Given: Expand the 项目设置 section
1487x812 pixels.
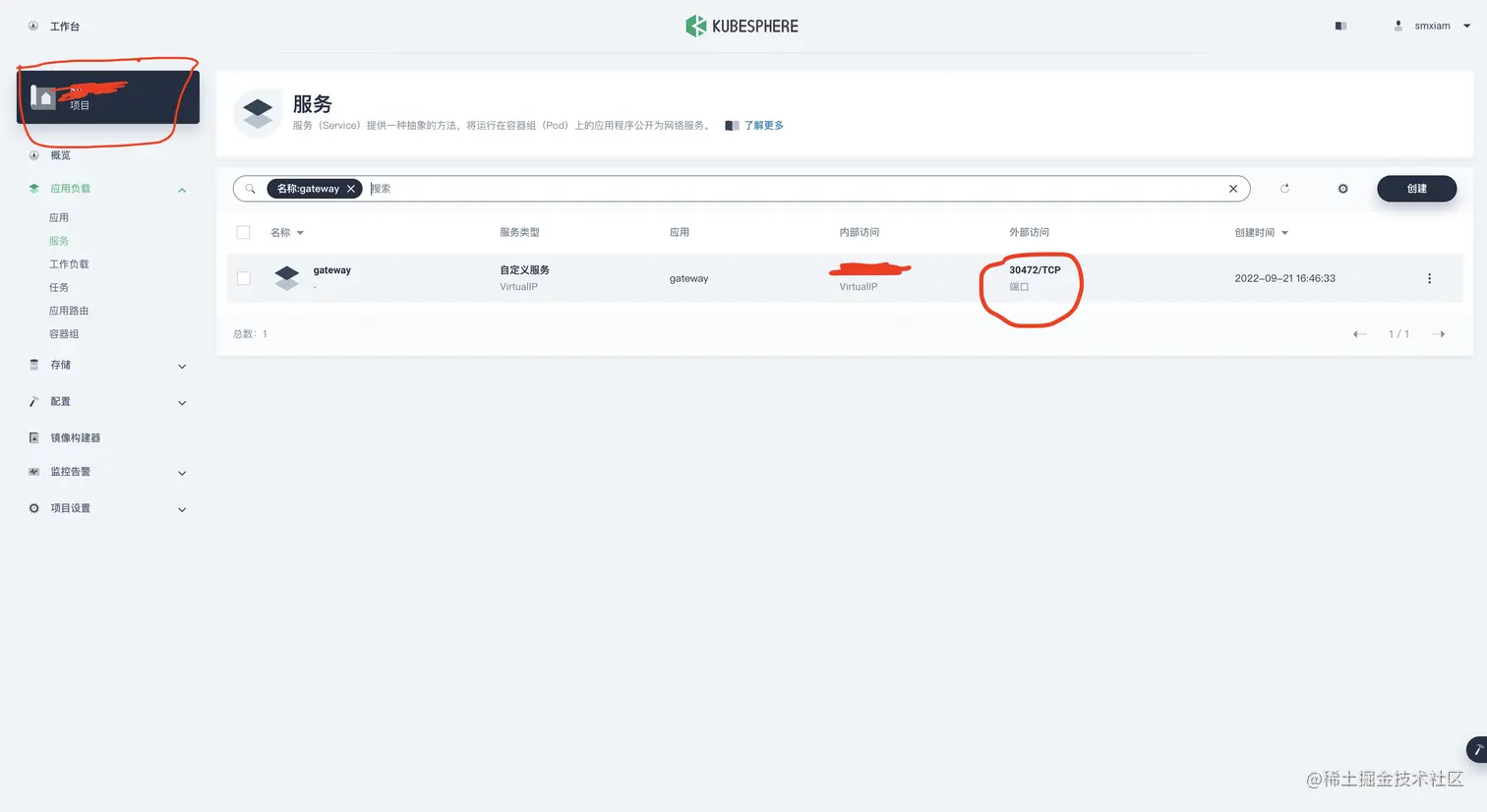Looking at the screenshot, I should pos(182,510).
